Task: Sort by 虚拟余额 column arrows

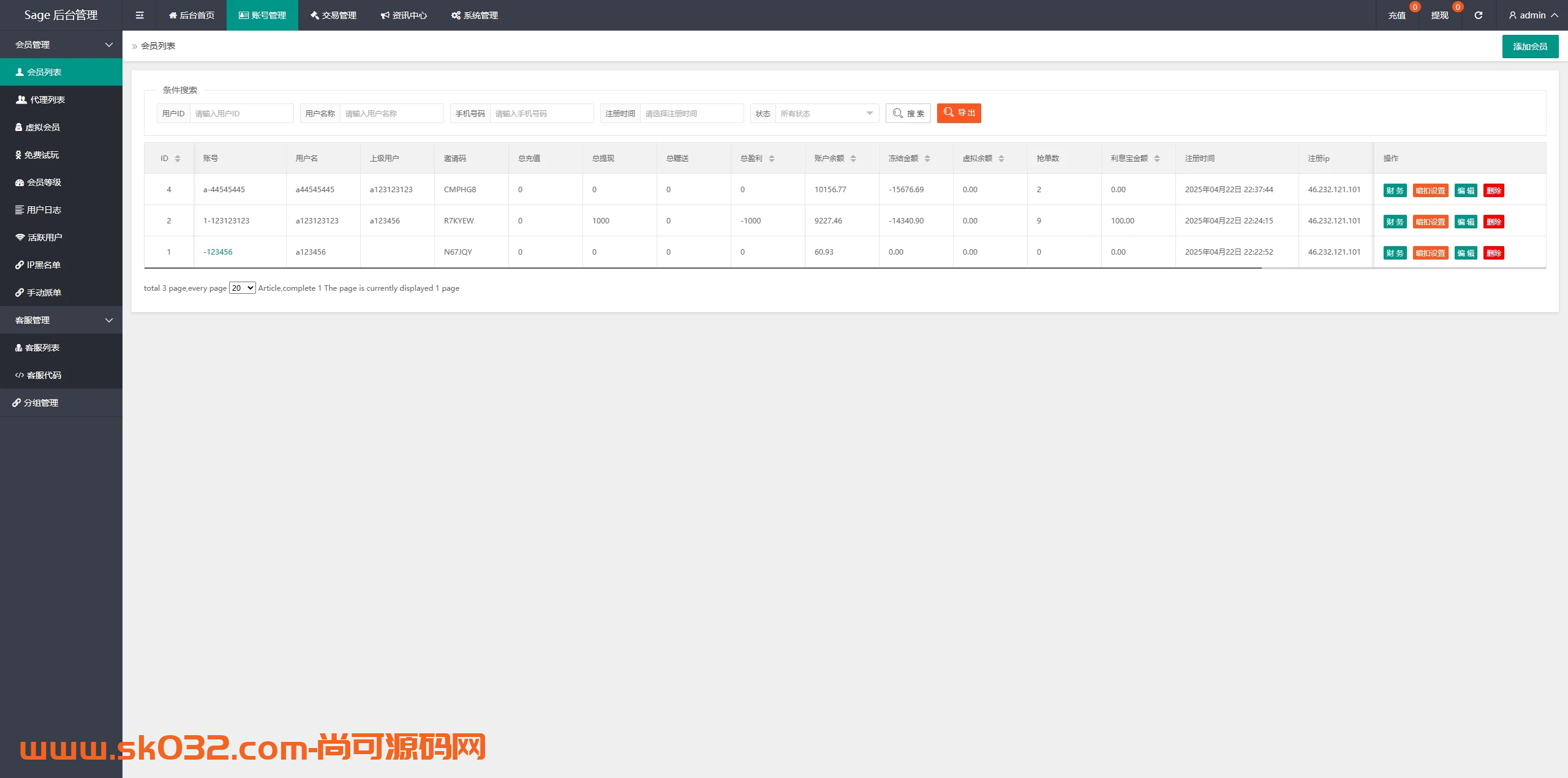Action: point(1001,159)
